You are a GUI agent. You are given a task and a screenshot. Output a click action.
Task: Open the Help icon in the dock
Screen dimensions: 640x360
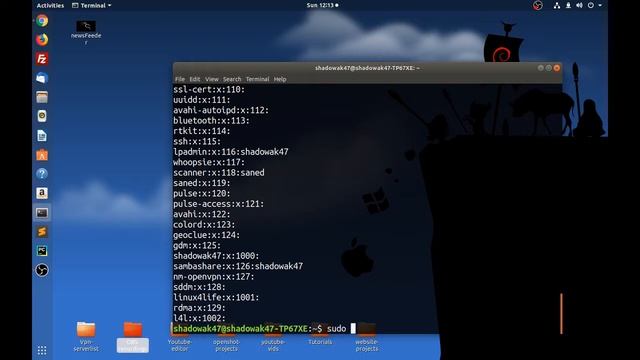point(42,174)
